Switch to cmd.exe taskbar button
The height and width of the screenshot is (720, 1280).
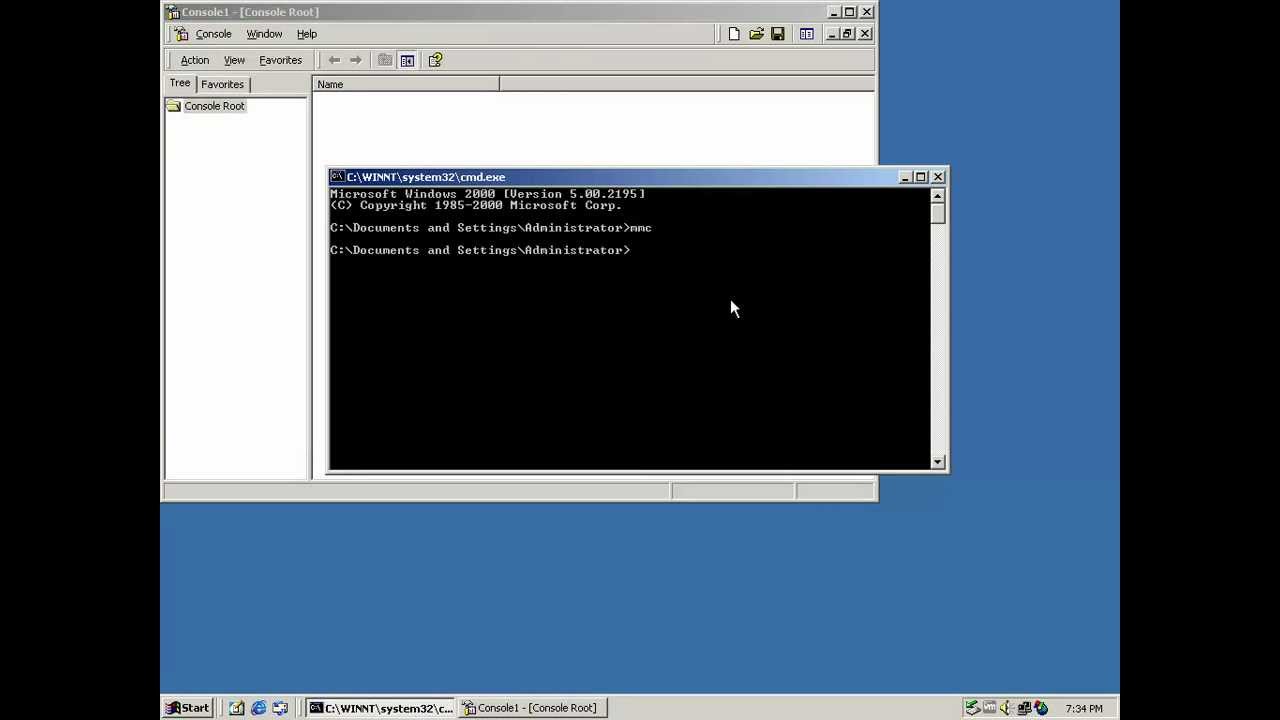point(380,708)
